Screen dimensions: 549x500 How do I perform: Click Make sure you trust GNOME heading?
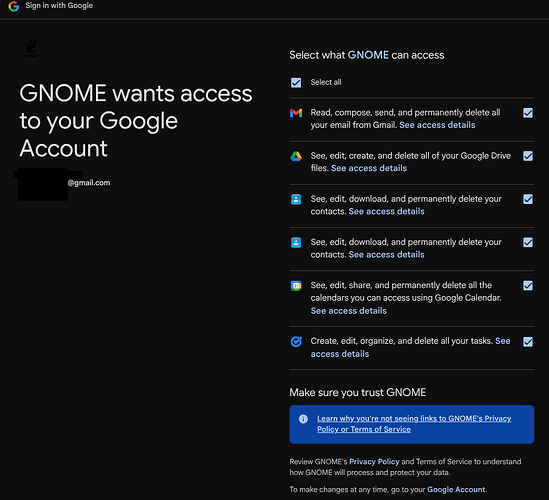click(357, 392)
